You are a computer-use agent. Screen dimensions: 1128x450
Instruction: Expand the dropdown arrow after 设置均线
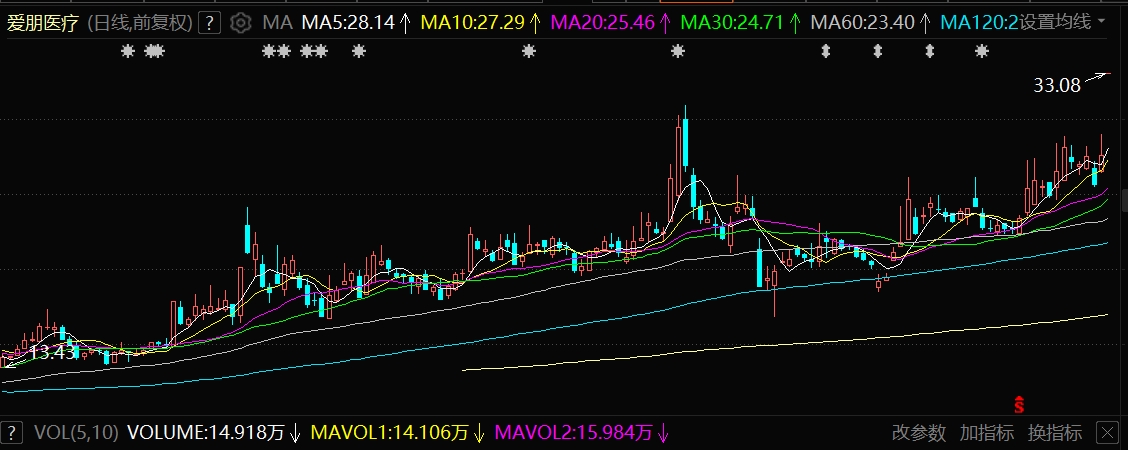coord(1102,22)
